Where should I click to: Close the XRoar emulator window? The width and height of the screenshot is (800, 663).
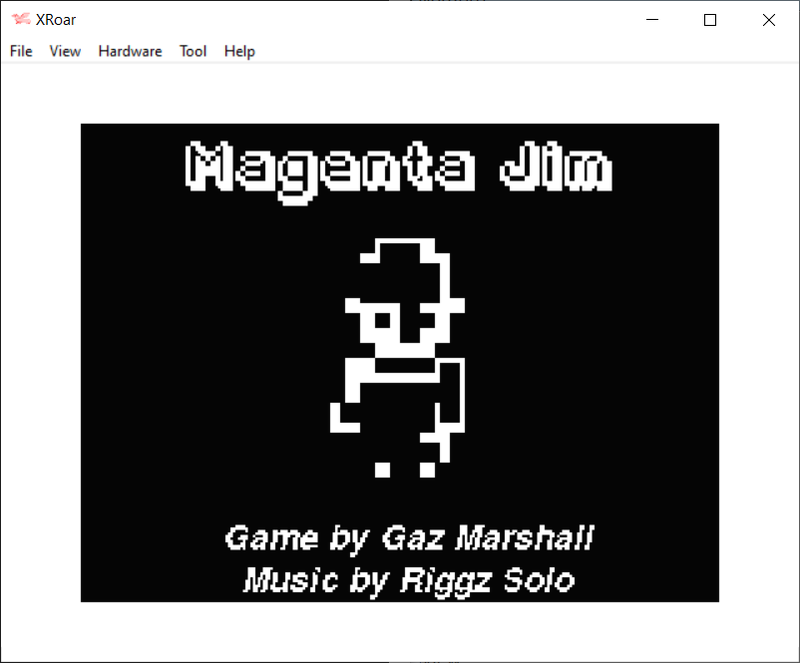point(768,20)
